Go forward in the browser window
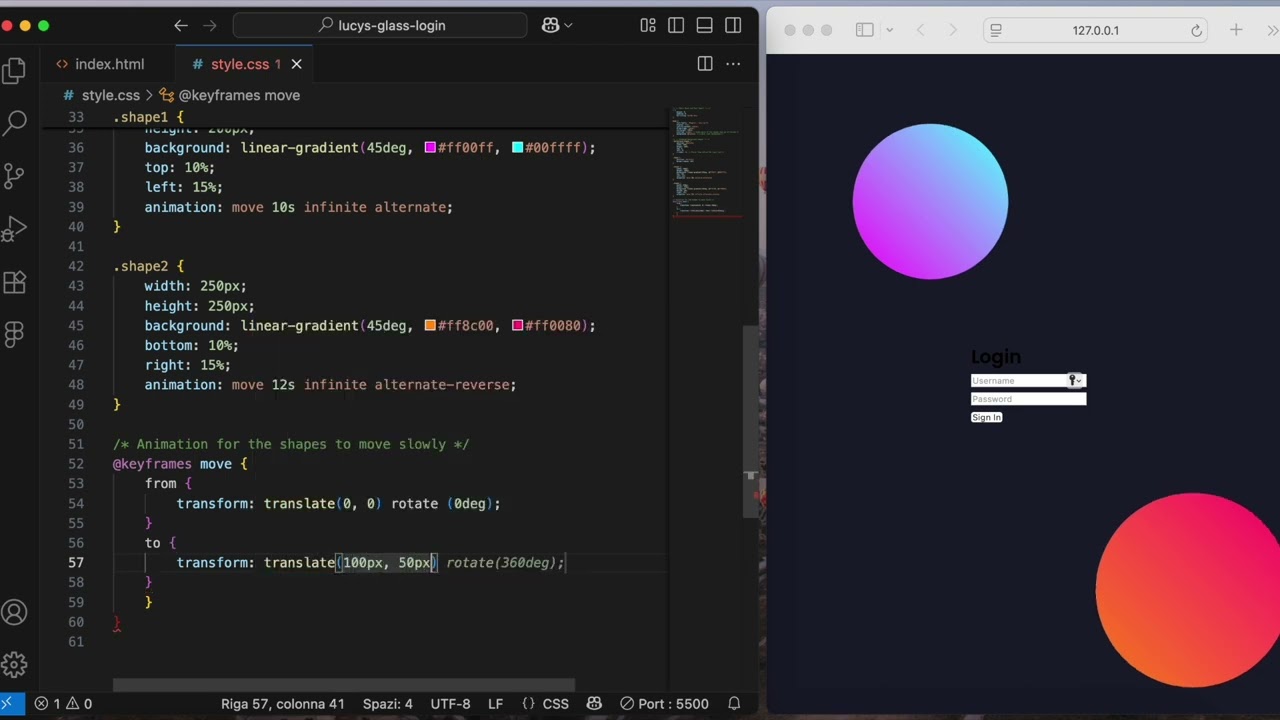 [952, 30]
